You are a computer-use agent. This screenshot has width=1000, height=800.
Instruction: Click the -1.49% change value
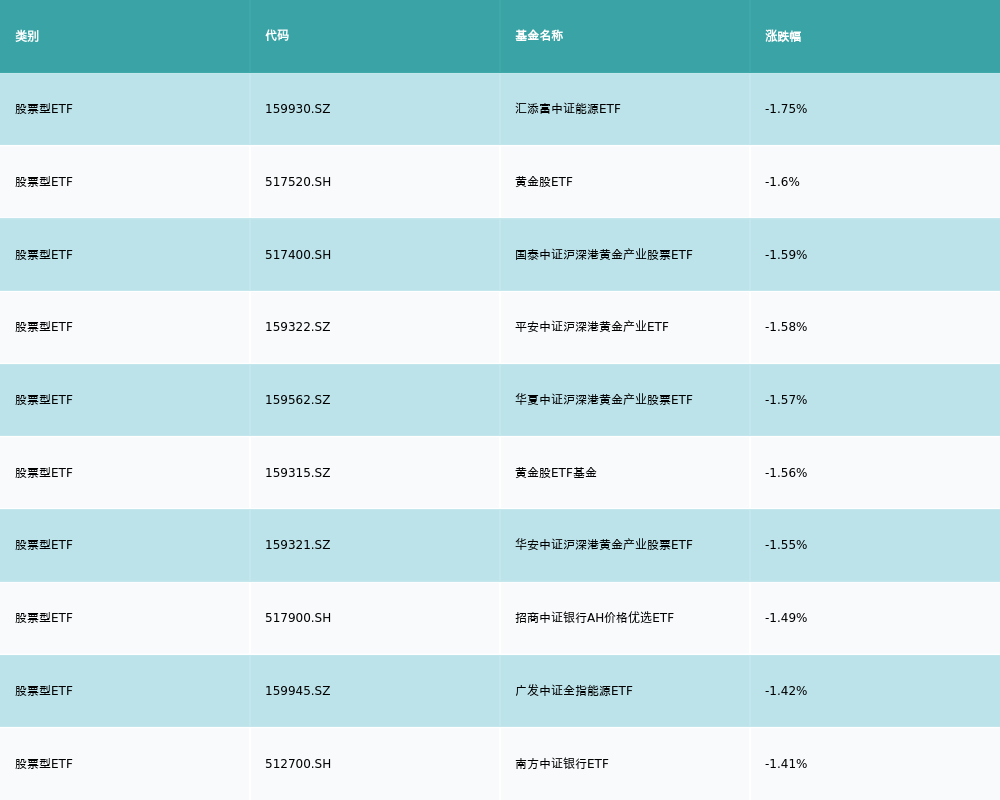coord(786,618)
